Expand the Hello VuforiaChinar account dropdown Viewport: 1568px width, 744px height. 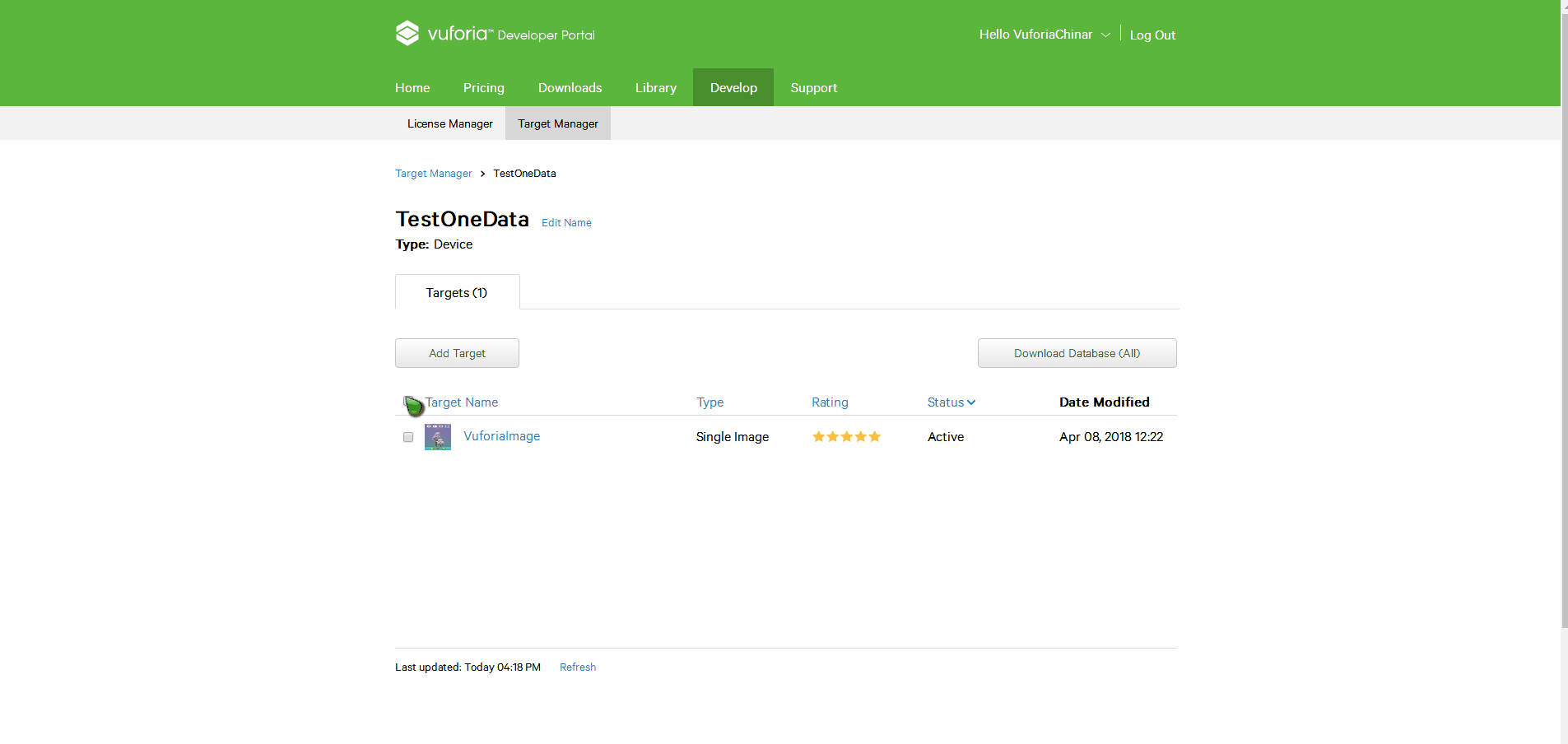tap(1045, 35)
